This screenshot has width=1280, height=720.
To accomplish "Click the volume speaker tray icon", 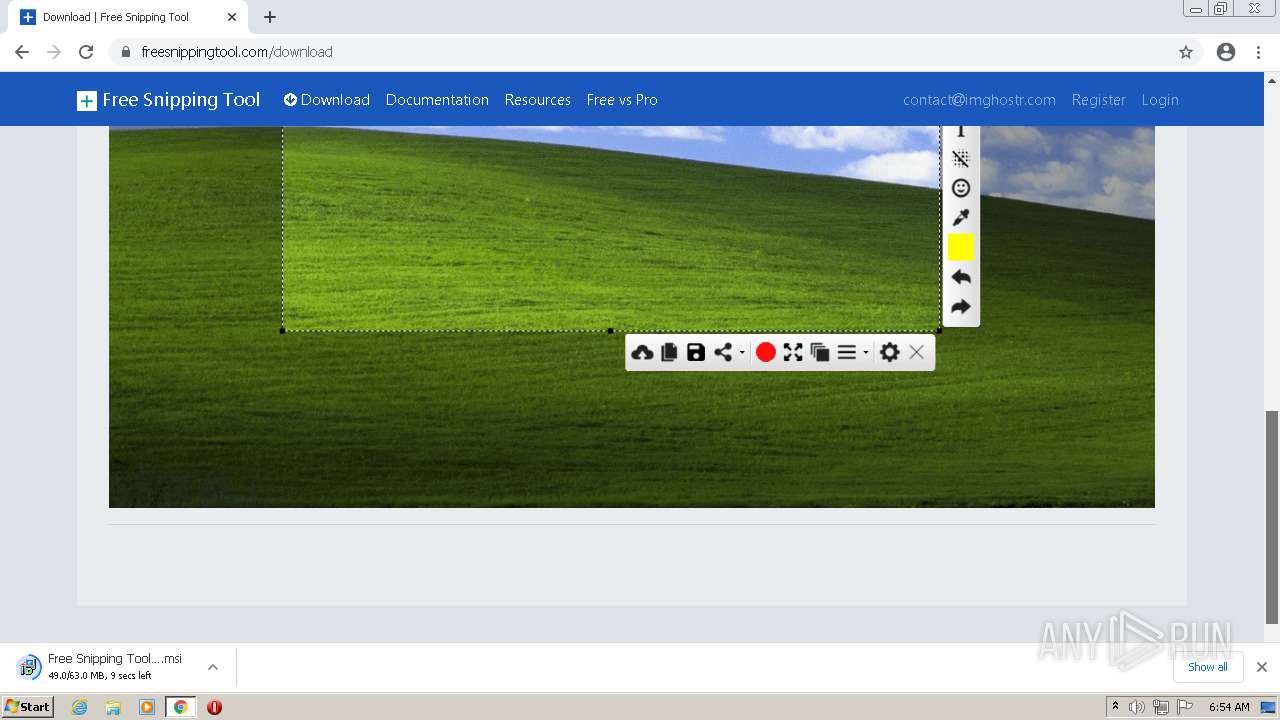I will click(x=1137, y=707).
